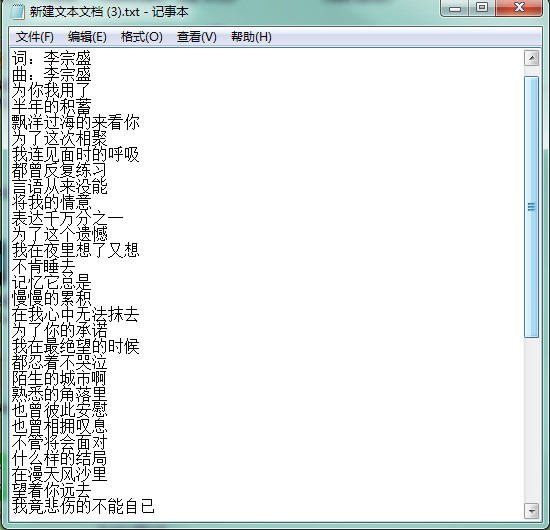Screen dimensions: 550x530
Task: Click the line 不管将会面对
Action: tap(60, 443)
